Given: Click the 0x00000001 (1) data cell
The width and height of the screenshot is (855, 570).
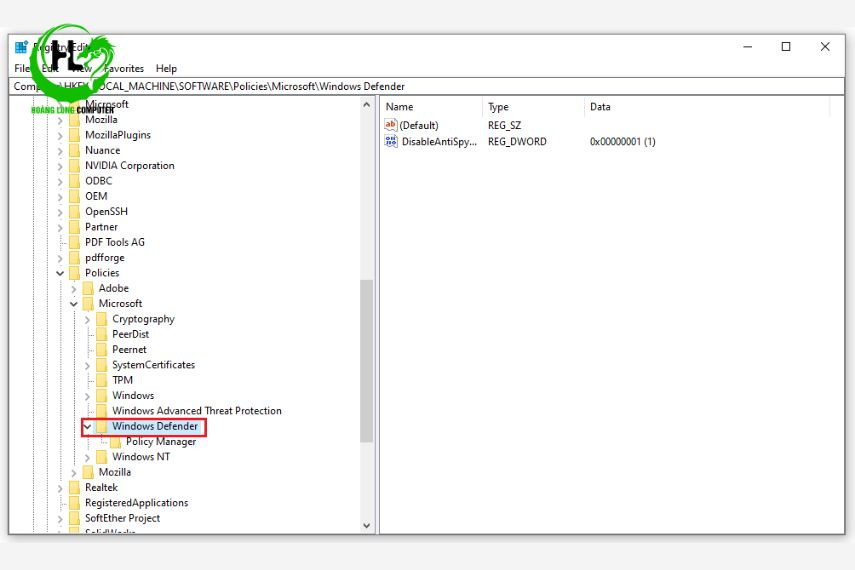Looking at the screenshot, I should click(623, 142).
